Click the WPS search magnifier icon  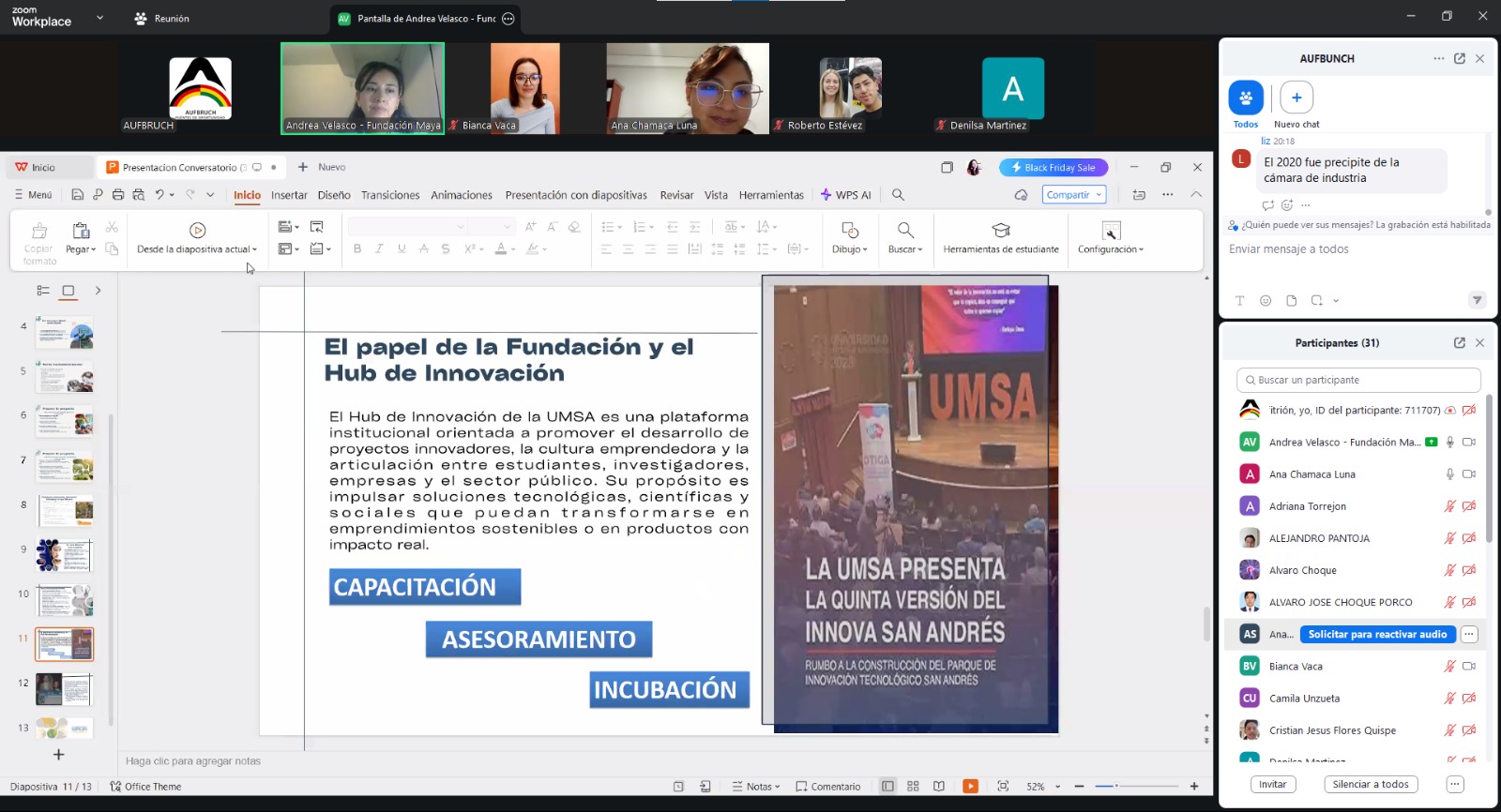tap(898, 195)
